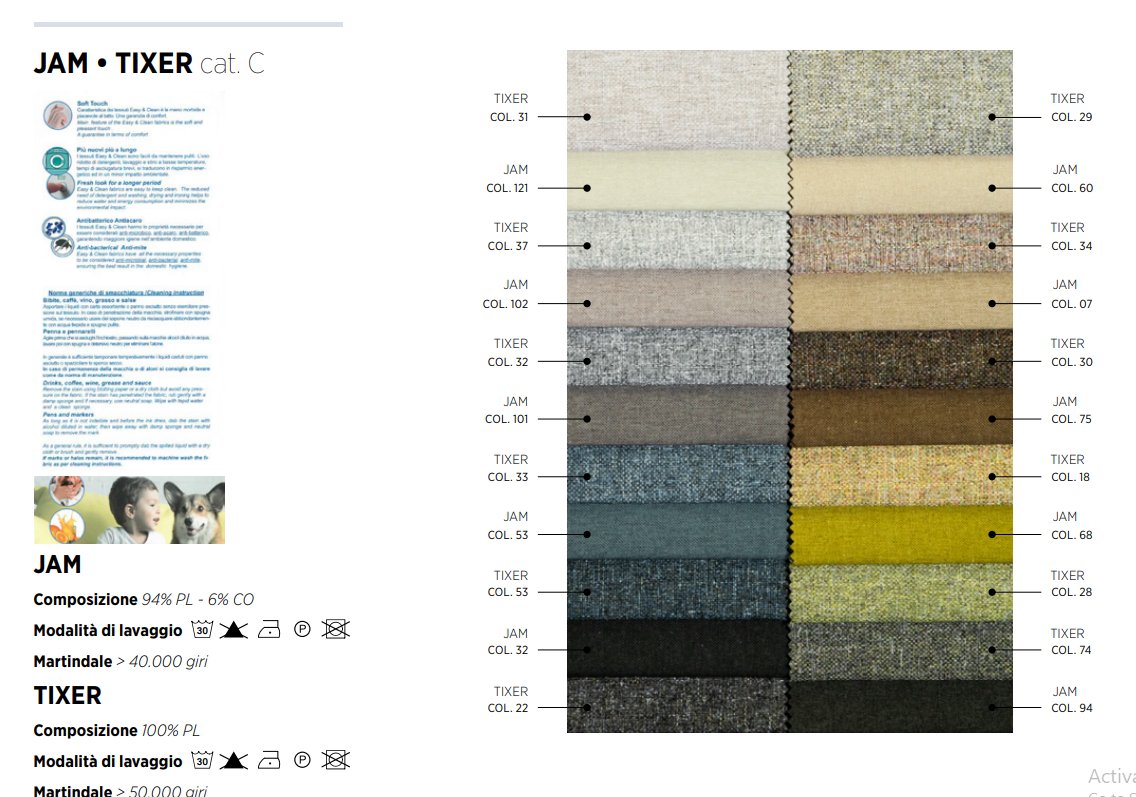Click the JAM • TIXER cat. C heading
This screenshot has width=1136, height=797.
tap(149, 64)
